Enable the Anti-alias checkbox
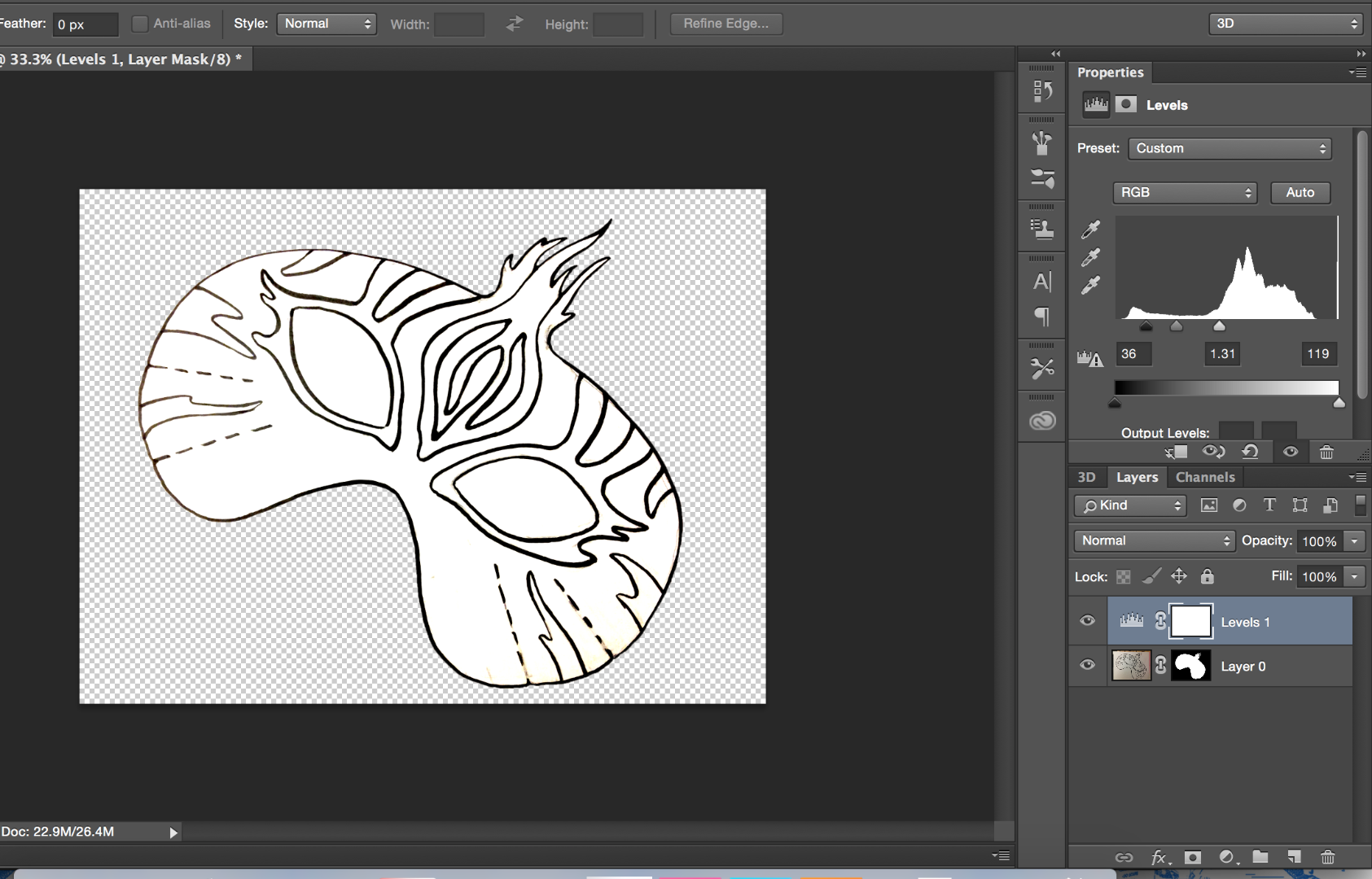 coord(140,24)
